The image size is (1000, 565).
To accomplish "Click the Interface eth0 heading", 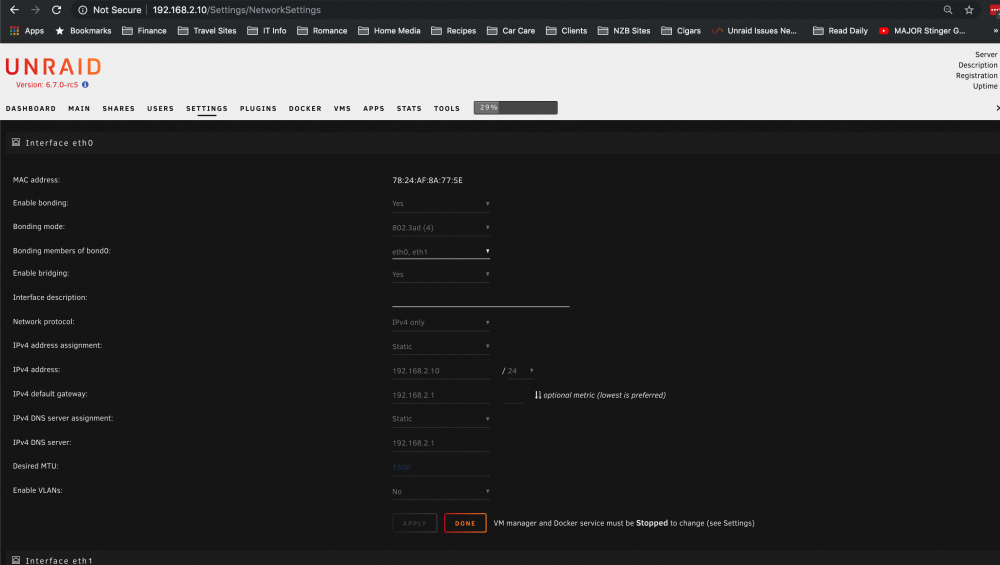I will tap(59, 143).
